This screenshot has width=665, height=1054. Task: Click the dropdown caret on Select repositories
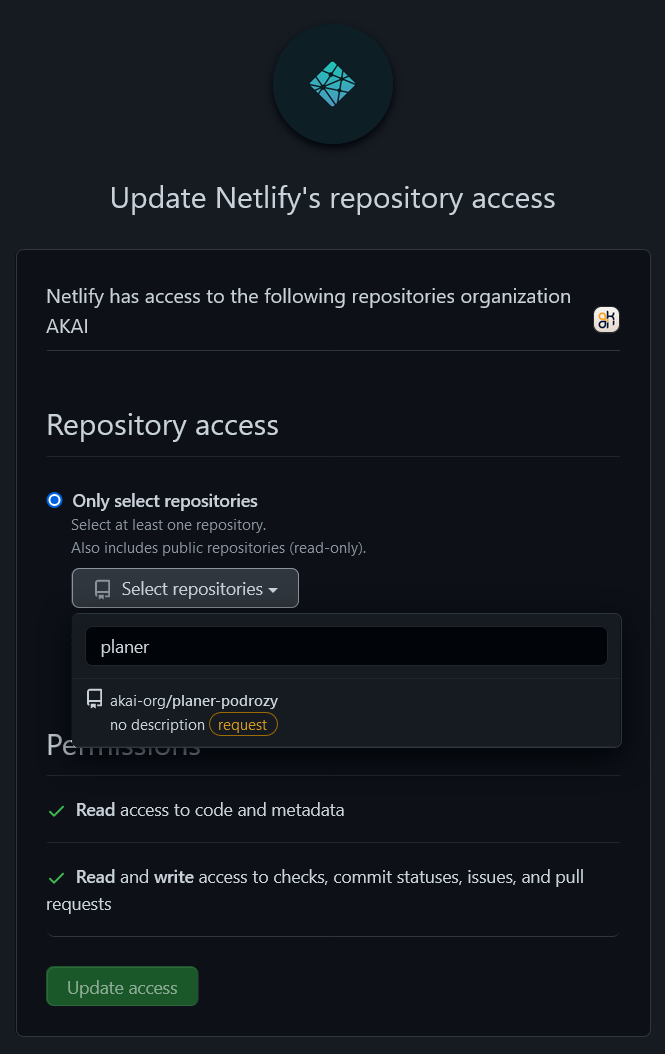(x=273, y=589)
